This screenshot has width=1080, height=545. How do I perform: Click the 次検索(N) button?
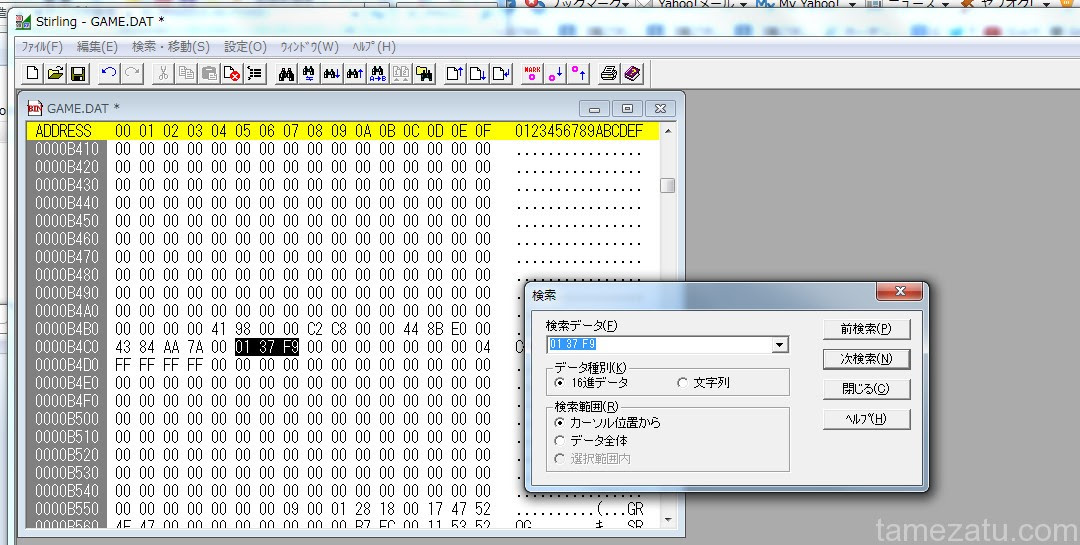click(866, 359)
